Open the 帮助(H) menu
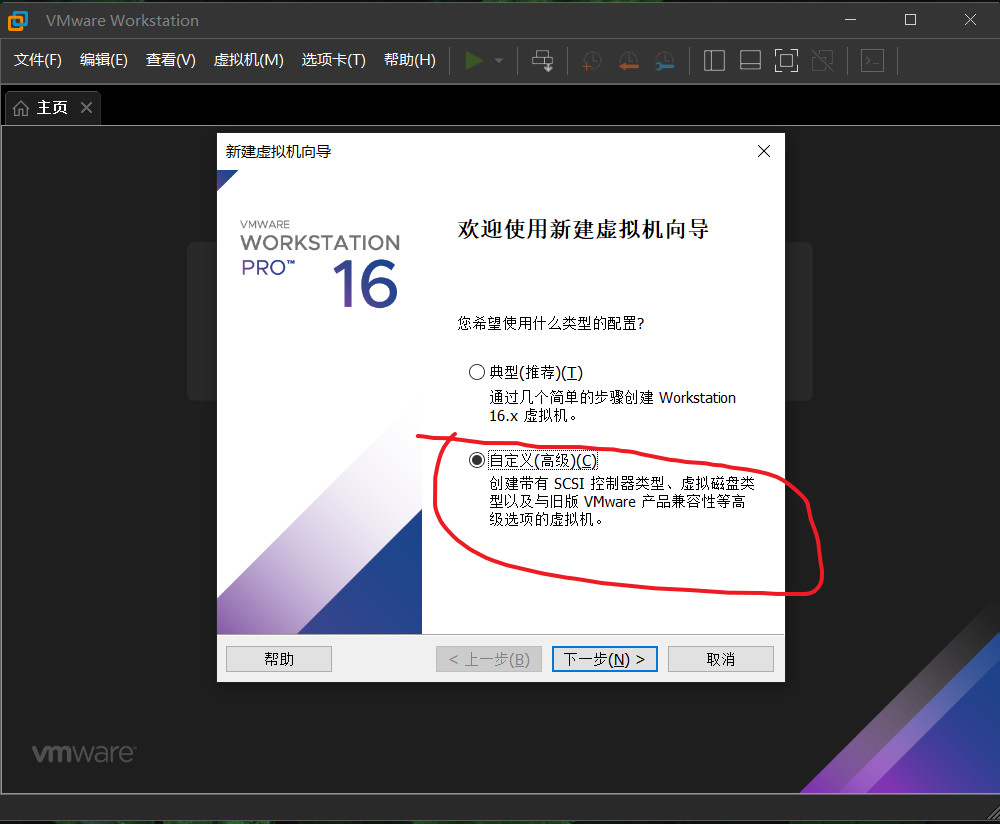Viewport: 1000px width, 824px height. click(x=409, y=60)
